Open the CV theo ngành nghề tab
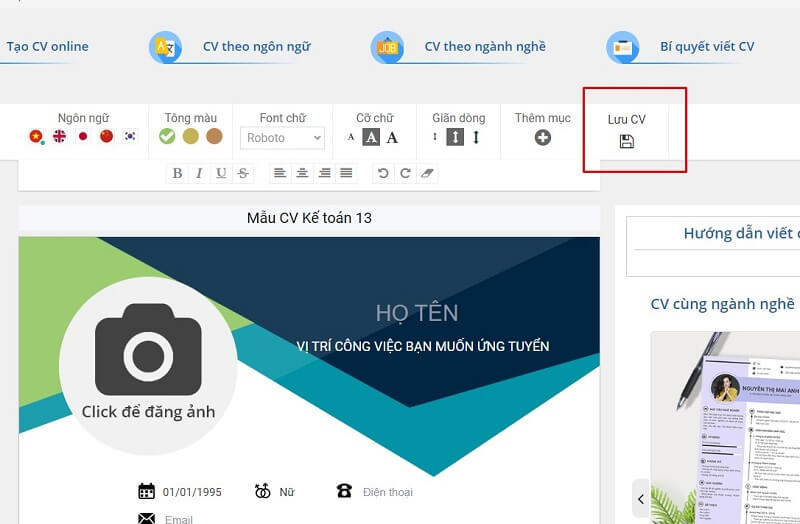 [484, 47]
